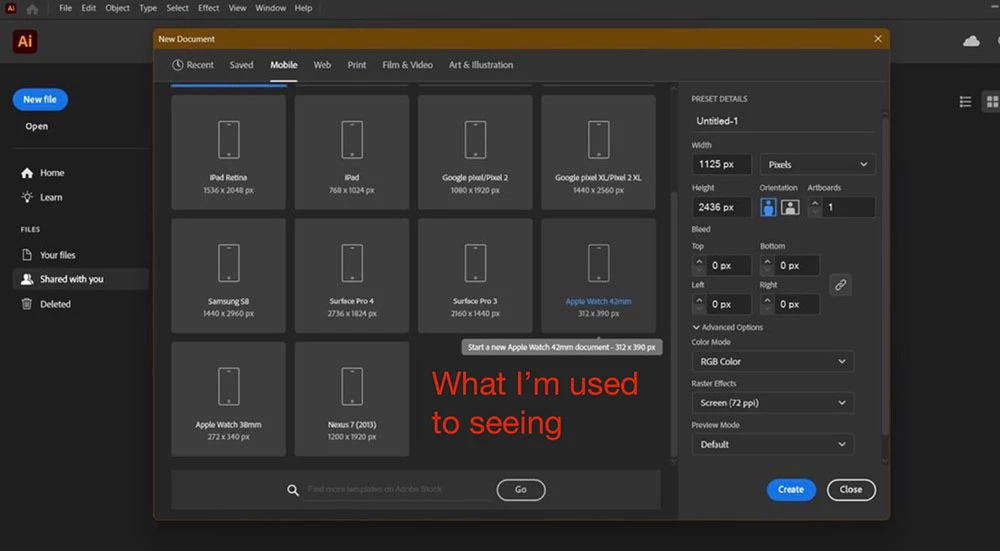Open the Pixels units dropdown
The image size is (1000, 551).
(818, 165)
